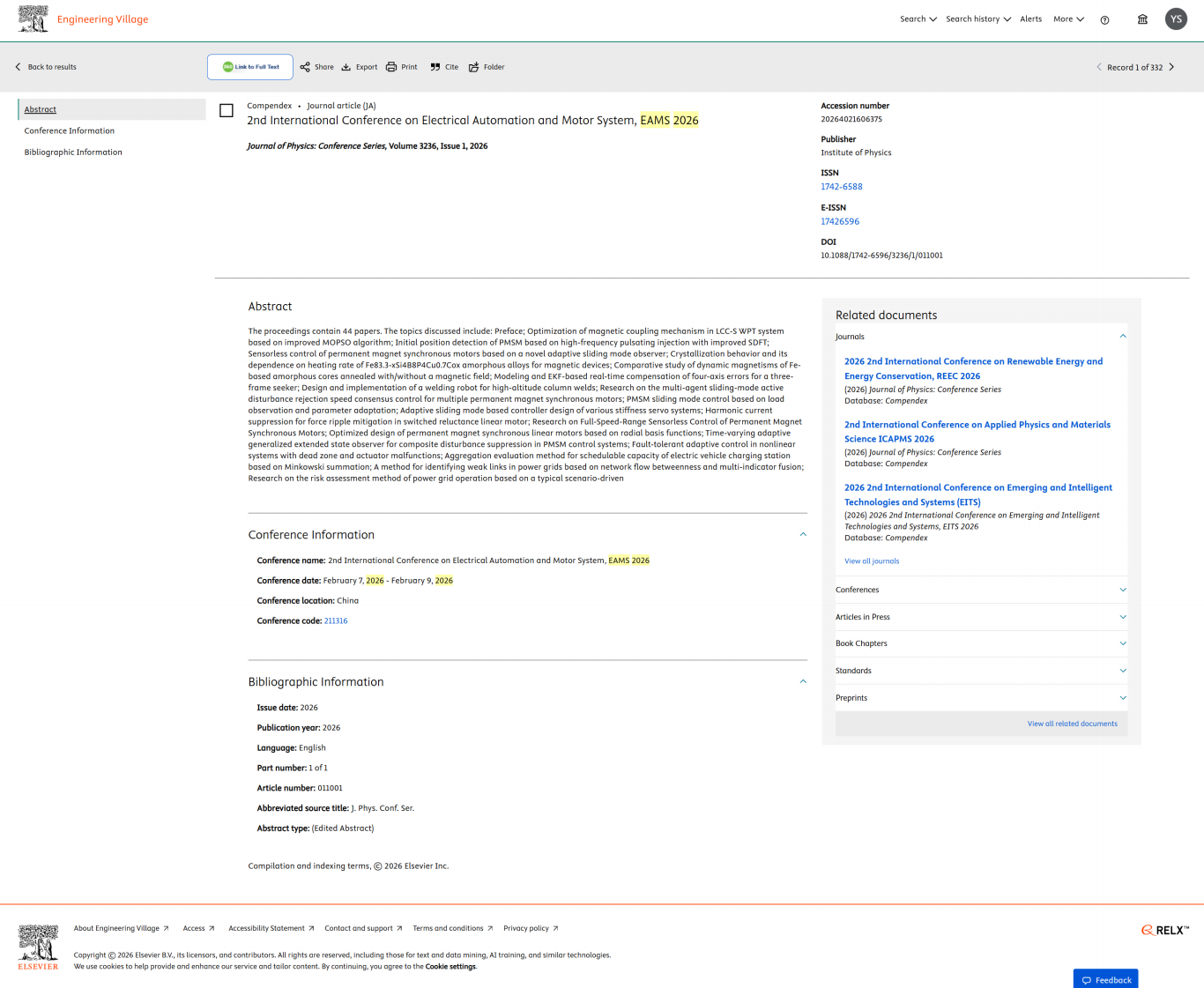Image resolution: width=1204 pixels, height=988 pixels.
Task: Click the Export download icon
Action: [x=346, y=67]
